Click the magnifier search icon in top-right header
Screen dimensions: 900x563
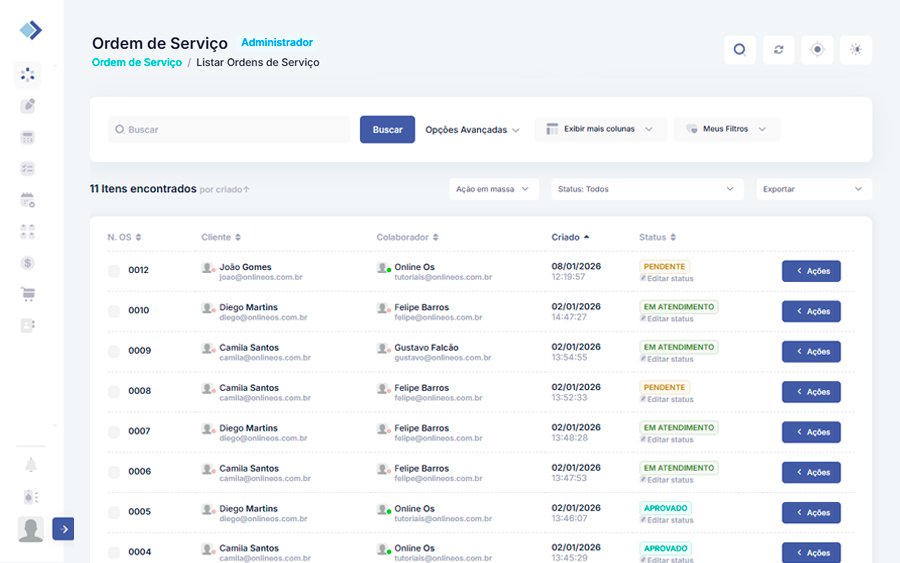coord(739,50)
